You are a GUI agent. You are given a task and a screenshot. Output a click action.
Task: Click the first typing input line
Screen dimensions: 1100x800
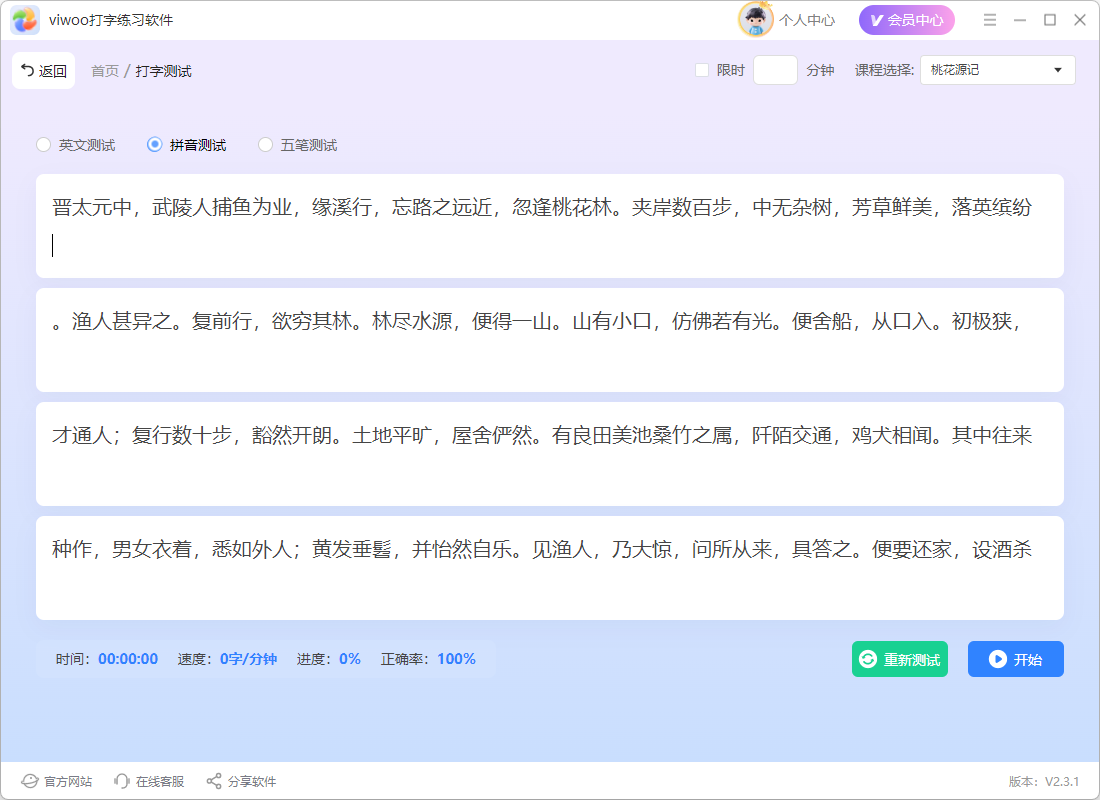coord(549,246)
